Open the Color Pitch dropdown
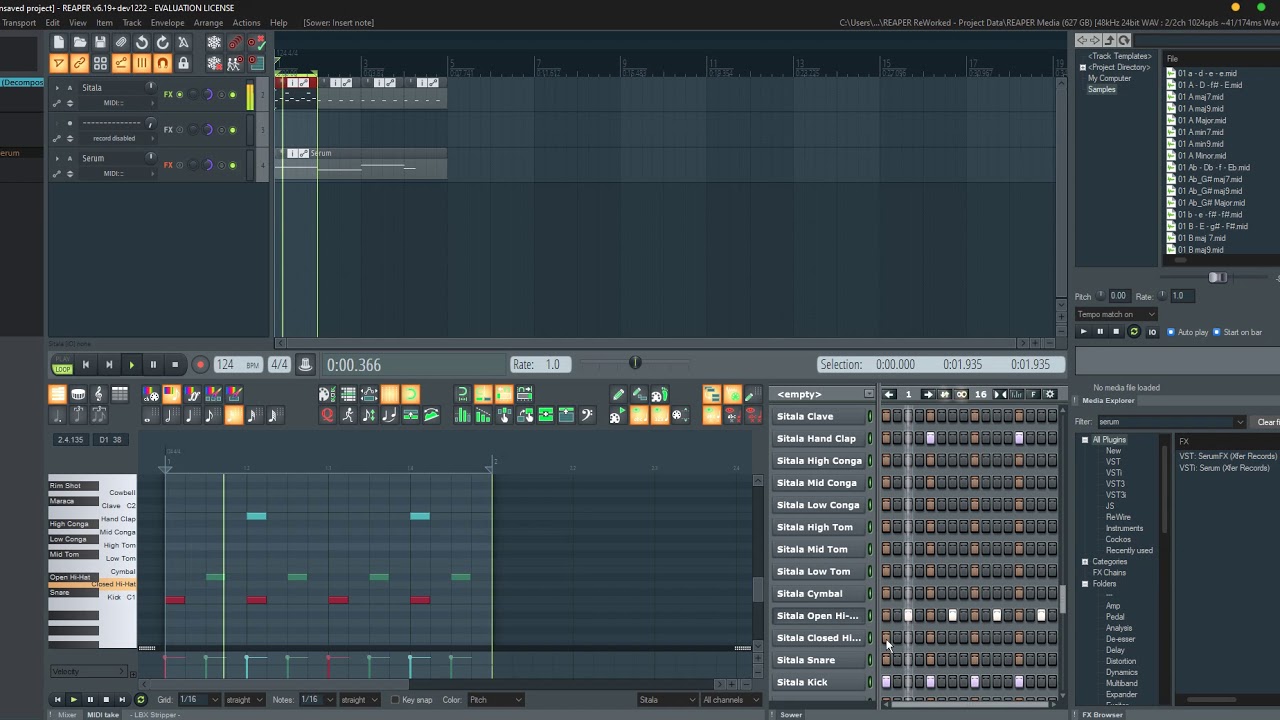The width and height of the screenshot is (1280, 720). (495, 700)
